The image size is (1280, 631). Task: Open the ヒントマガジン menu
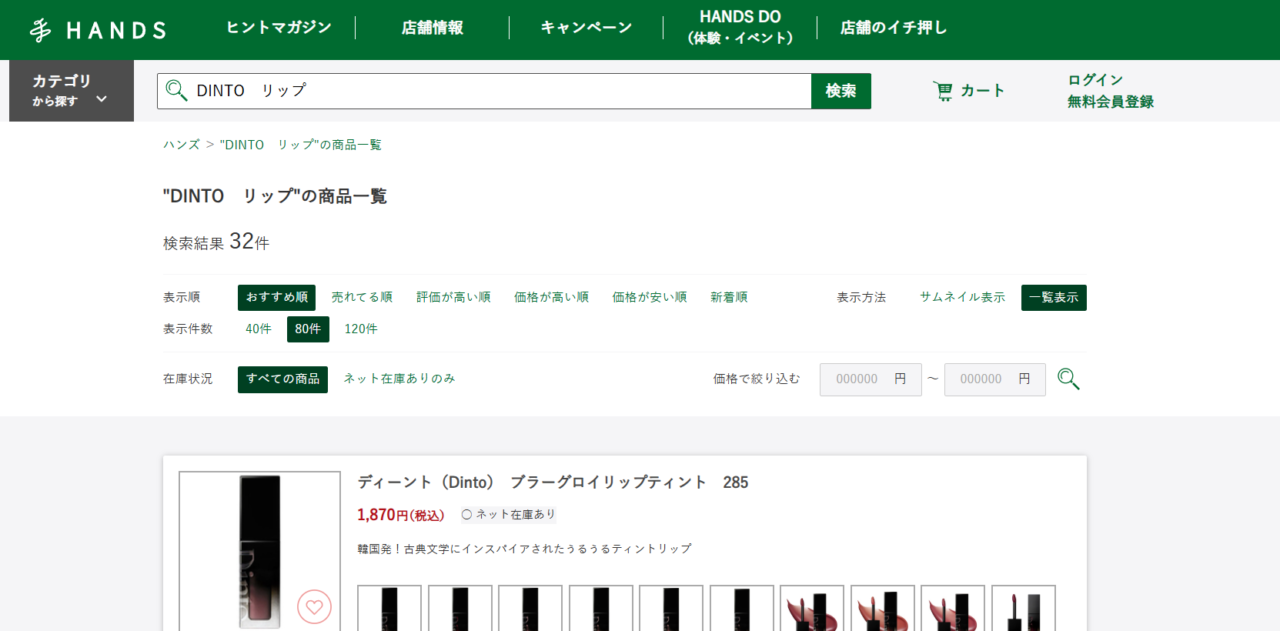coord(278,28)
